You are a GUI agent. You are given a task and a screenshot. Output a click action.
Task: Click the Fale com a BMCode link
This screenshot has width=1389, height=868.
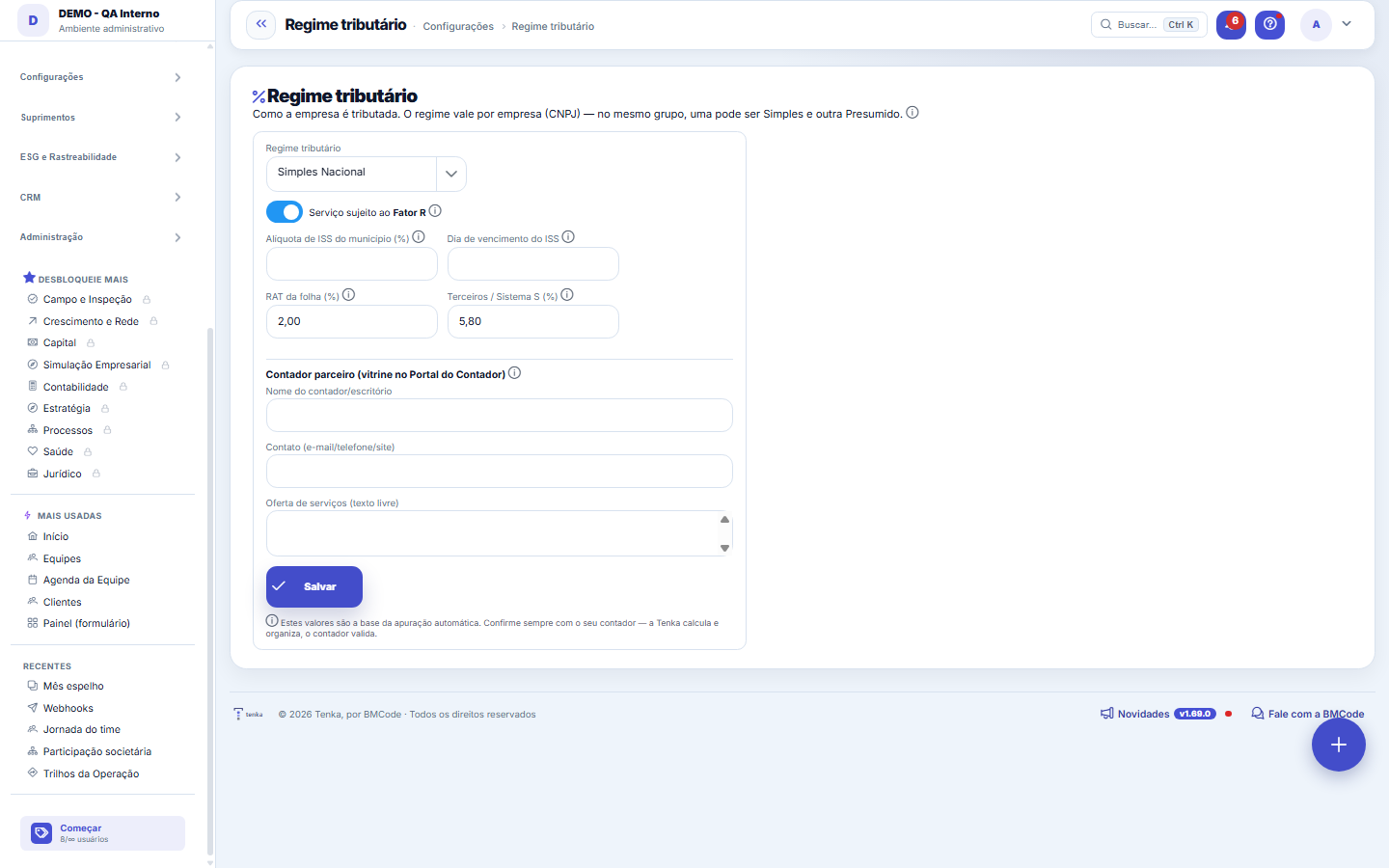[x=1308, y=715]
